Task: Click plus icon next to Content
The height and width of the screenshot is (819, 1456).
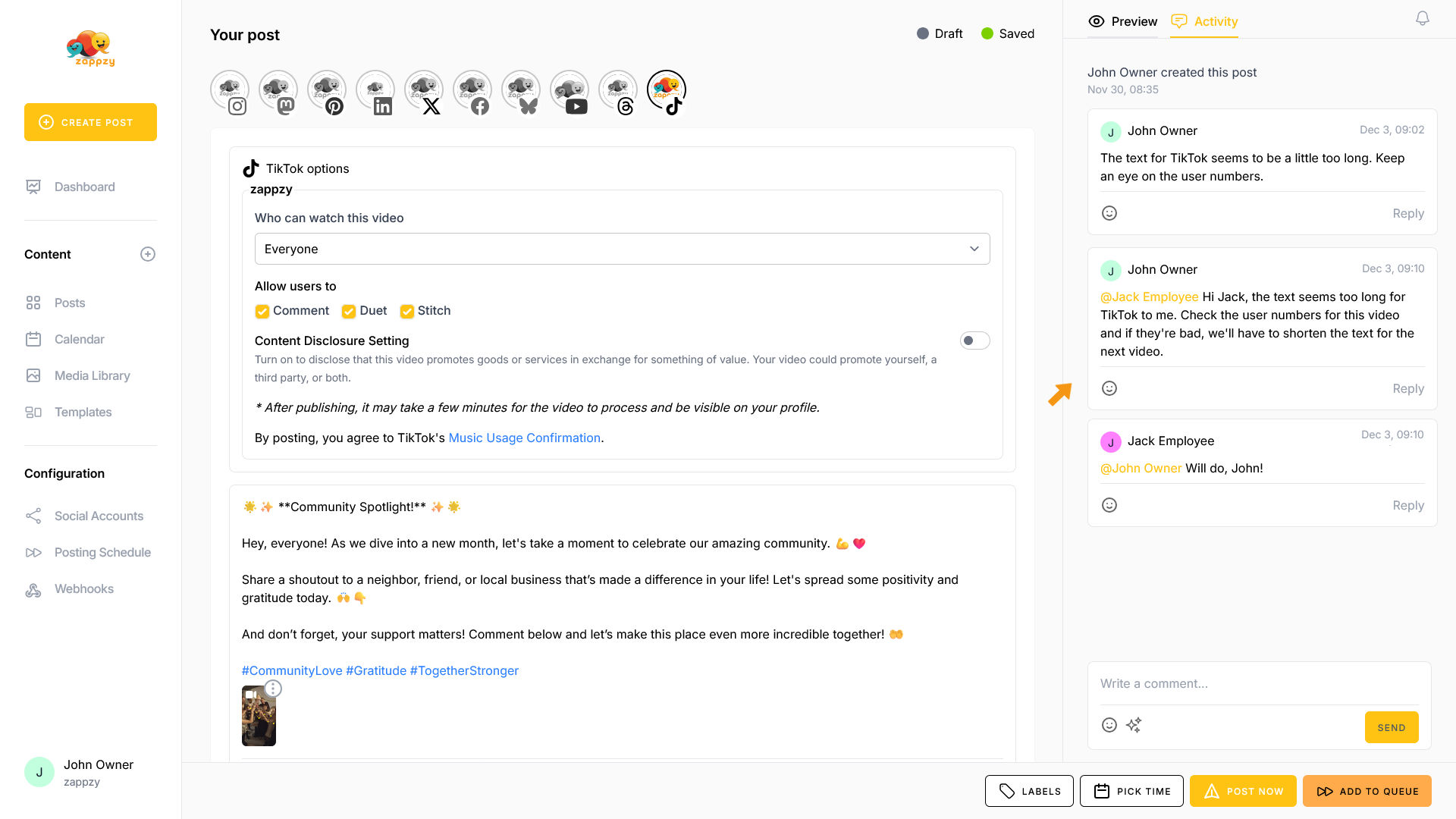Action: 148,254
